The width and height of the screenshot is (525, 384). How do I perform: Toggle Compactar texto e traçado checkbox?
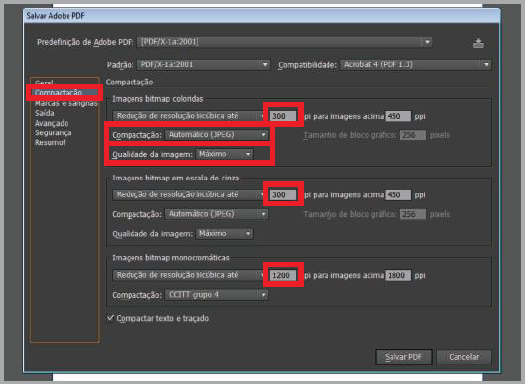coord(110,318)
